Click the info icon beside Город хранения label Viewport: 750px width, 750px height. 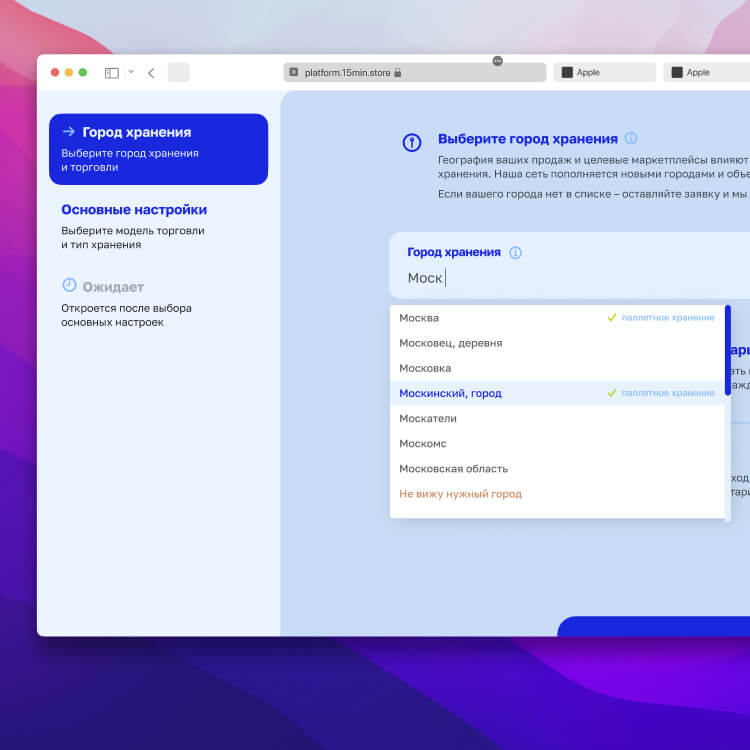pos(515,253)
